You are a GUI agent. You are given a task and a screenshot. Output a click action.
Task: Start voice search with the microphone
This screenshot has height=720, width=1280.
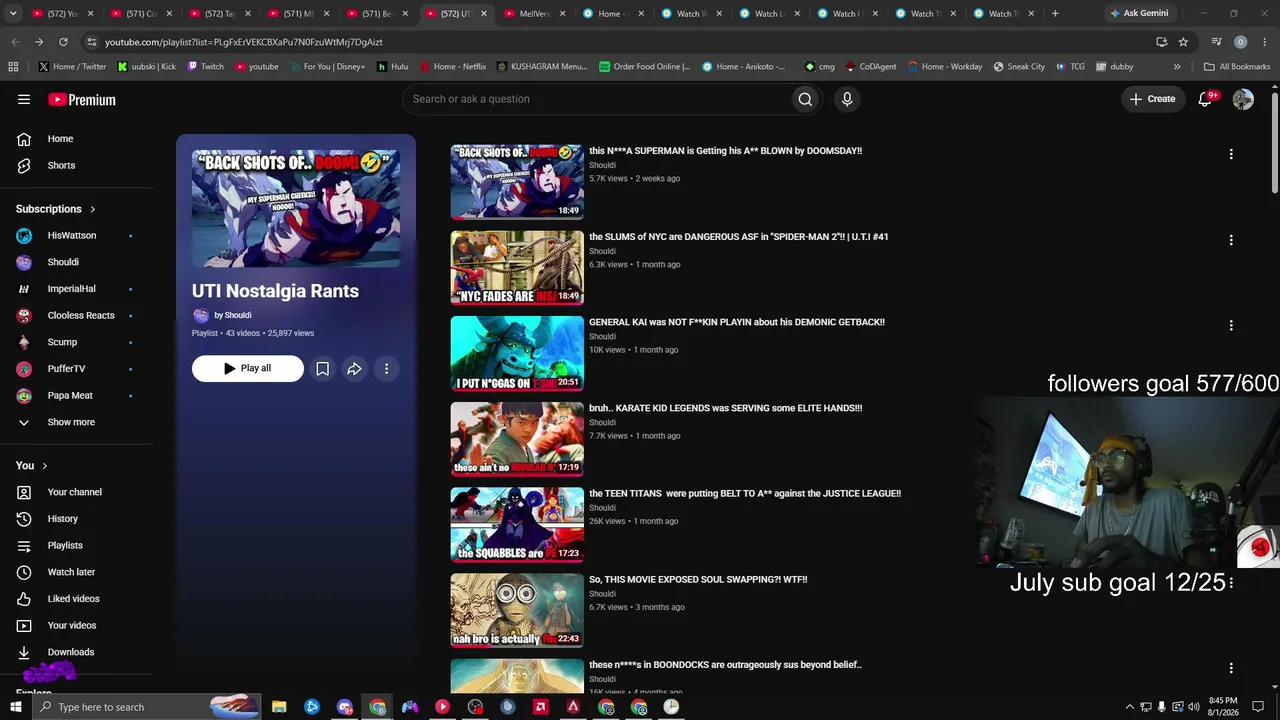(847, 99)
